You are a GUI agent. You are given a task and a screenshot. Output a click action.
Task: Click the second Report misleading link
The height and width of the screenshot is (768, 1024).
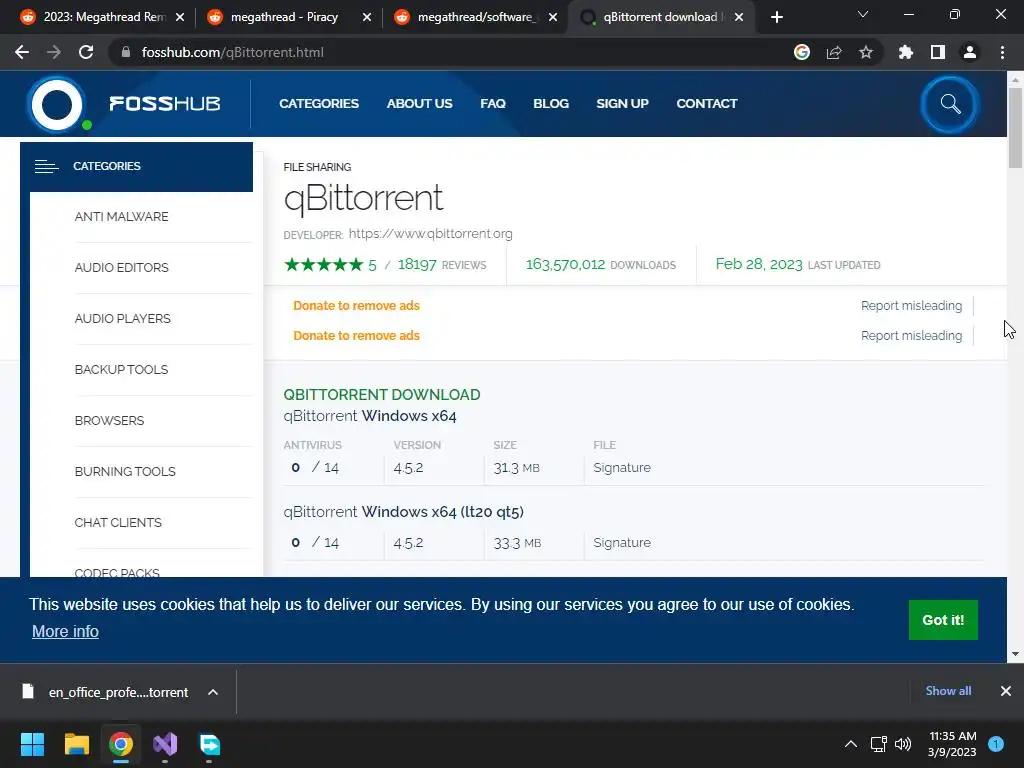911,336
